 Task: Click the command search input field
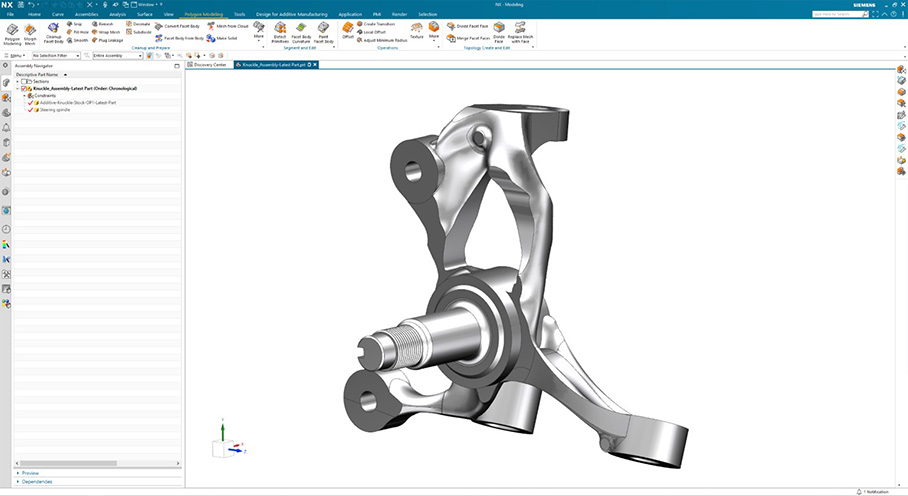[836, 14]
